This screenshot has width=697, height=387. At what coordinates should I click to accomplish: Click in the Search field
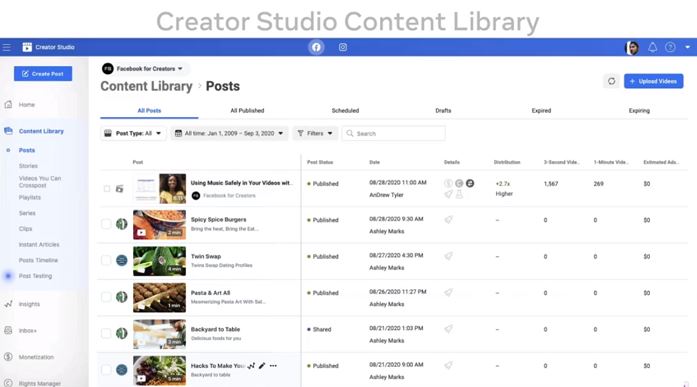pos(393,133)
